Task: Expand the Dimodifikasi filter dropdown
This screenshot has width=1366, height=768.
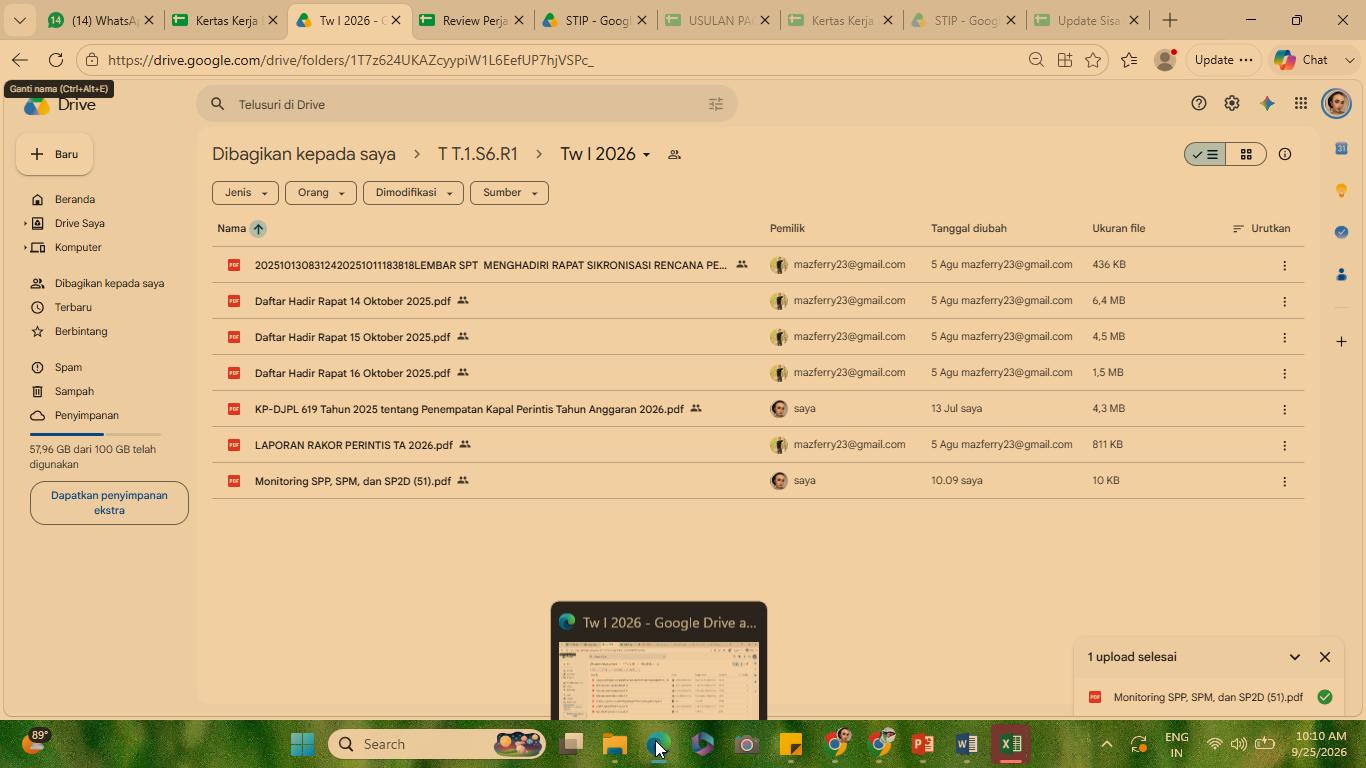Action: pos(413,193)
